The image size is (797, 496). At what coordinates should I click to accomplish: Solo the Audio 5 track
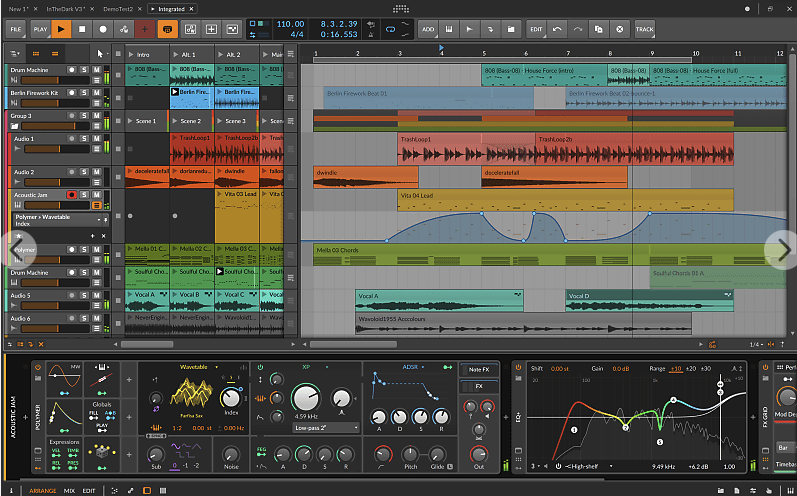tap(84, 295)
